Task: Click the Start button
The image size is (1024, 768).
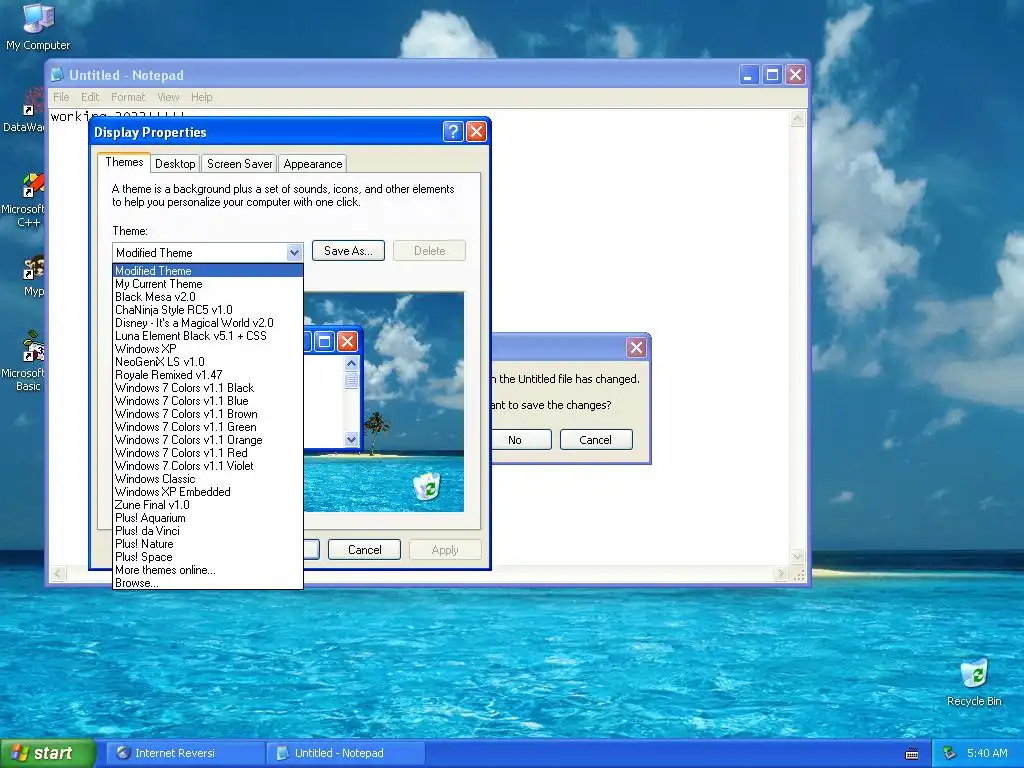Action: (47, 753)
